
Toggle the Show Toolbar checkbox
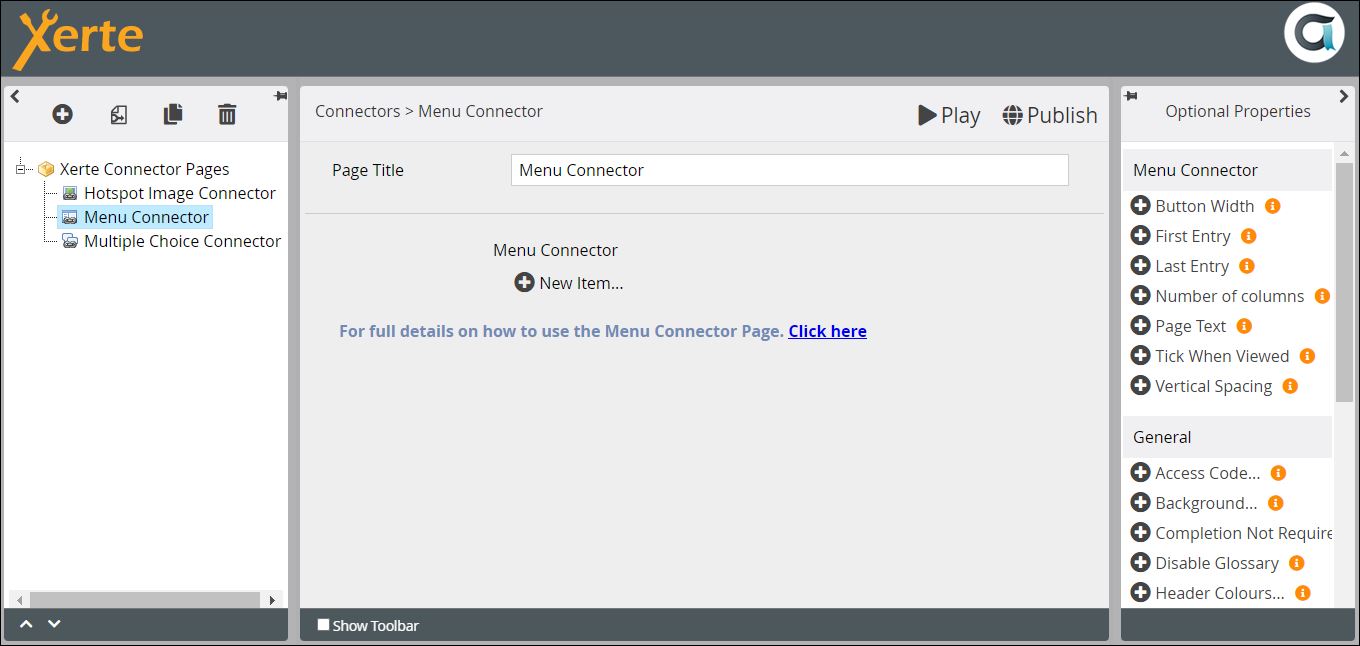(x=323, y=625)
